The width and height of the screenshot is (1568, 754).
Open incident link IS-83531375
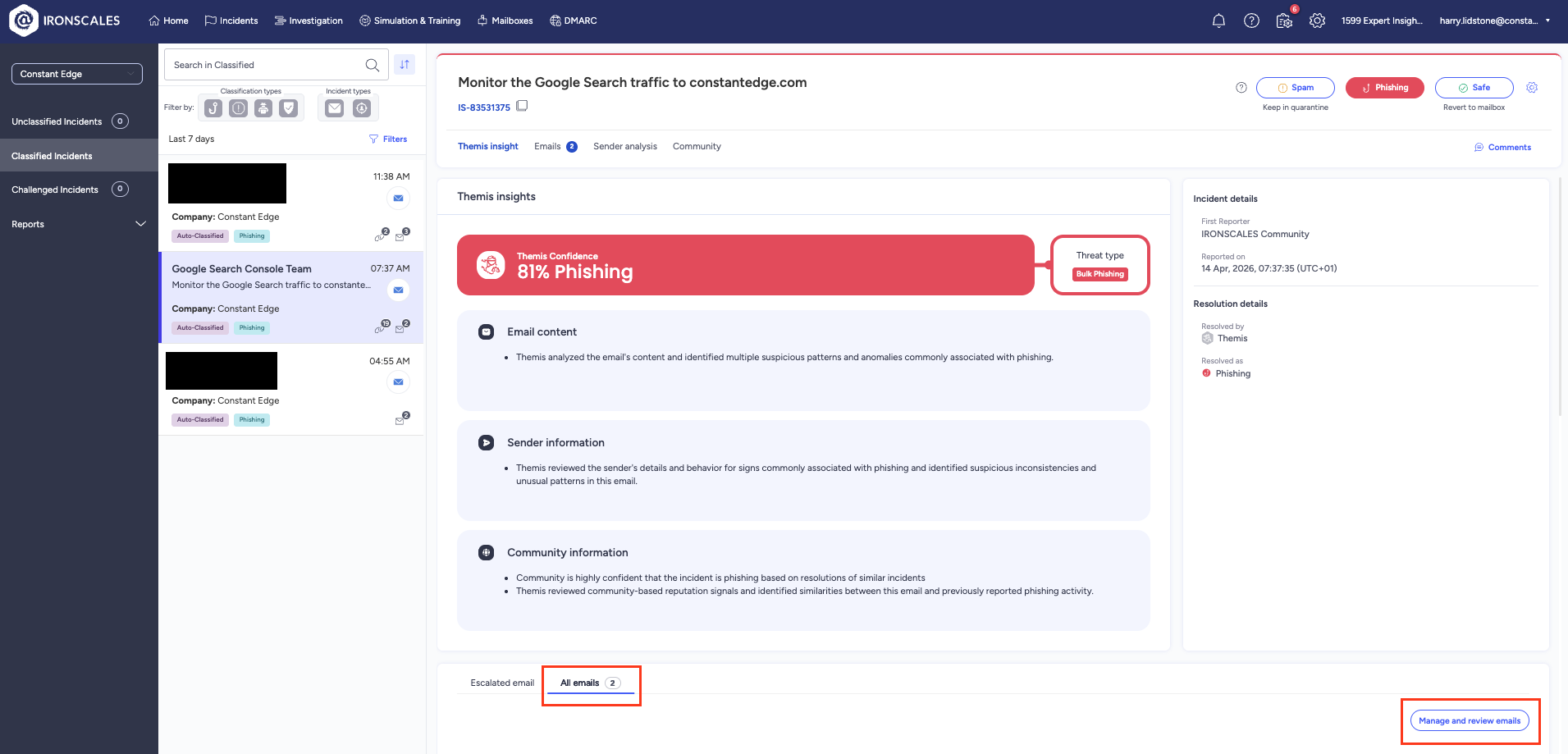[484, 107]
